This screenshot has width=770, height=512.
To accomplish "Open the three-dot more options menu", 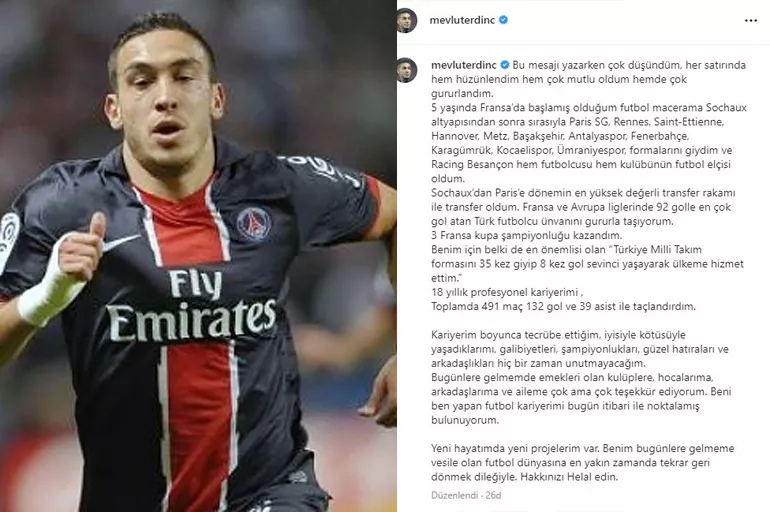I will [x=750, y=21].
